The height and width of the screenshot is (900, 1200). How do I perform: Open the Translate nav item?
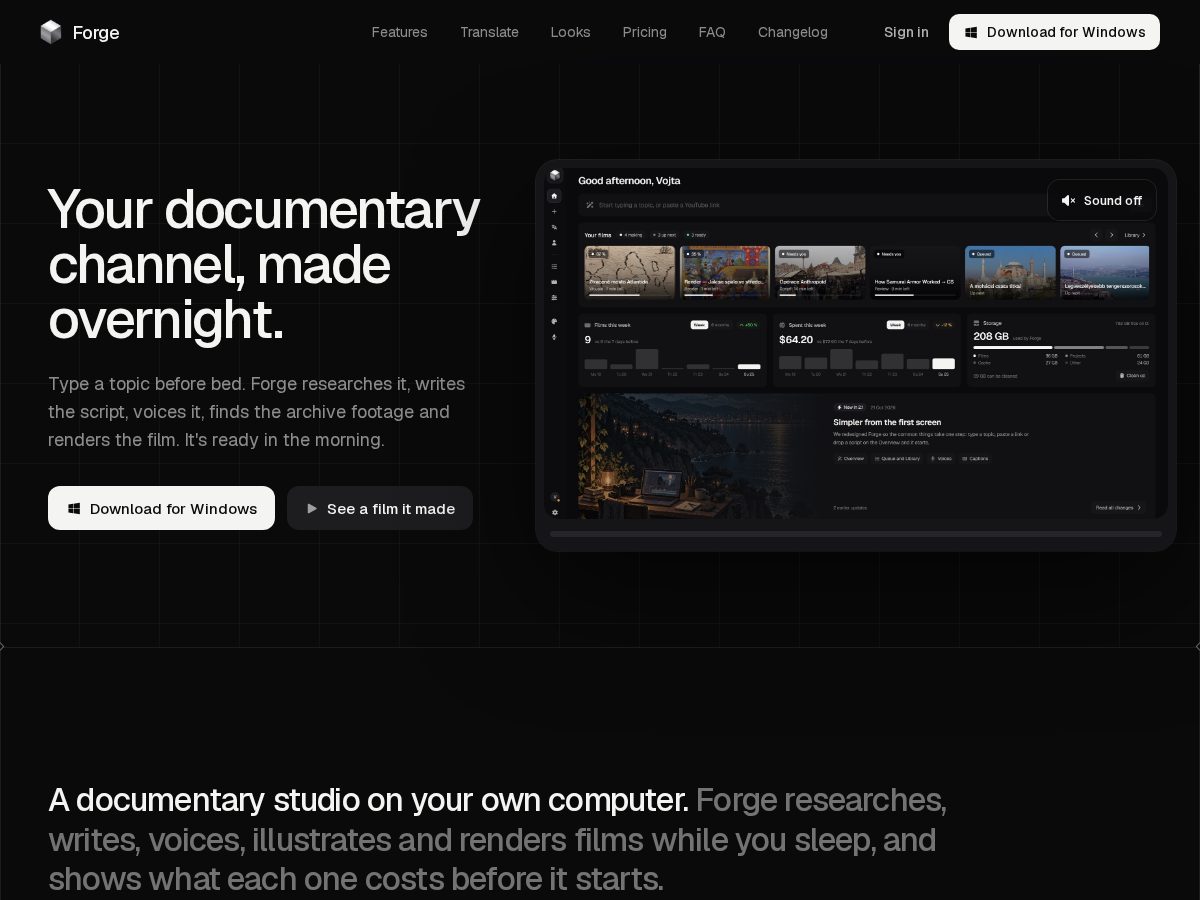click(x=489, y=32)
